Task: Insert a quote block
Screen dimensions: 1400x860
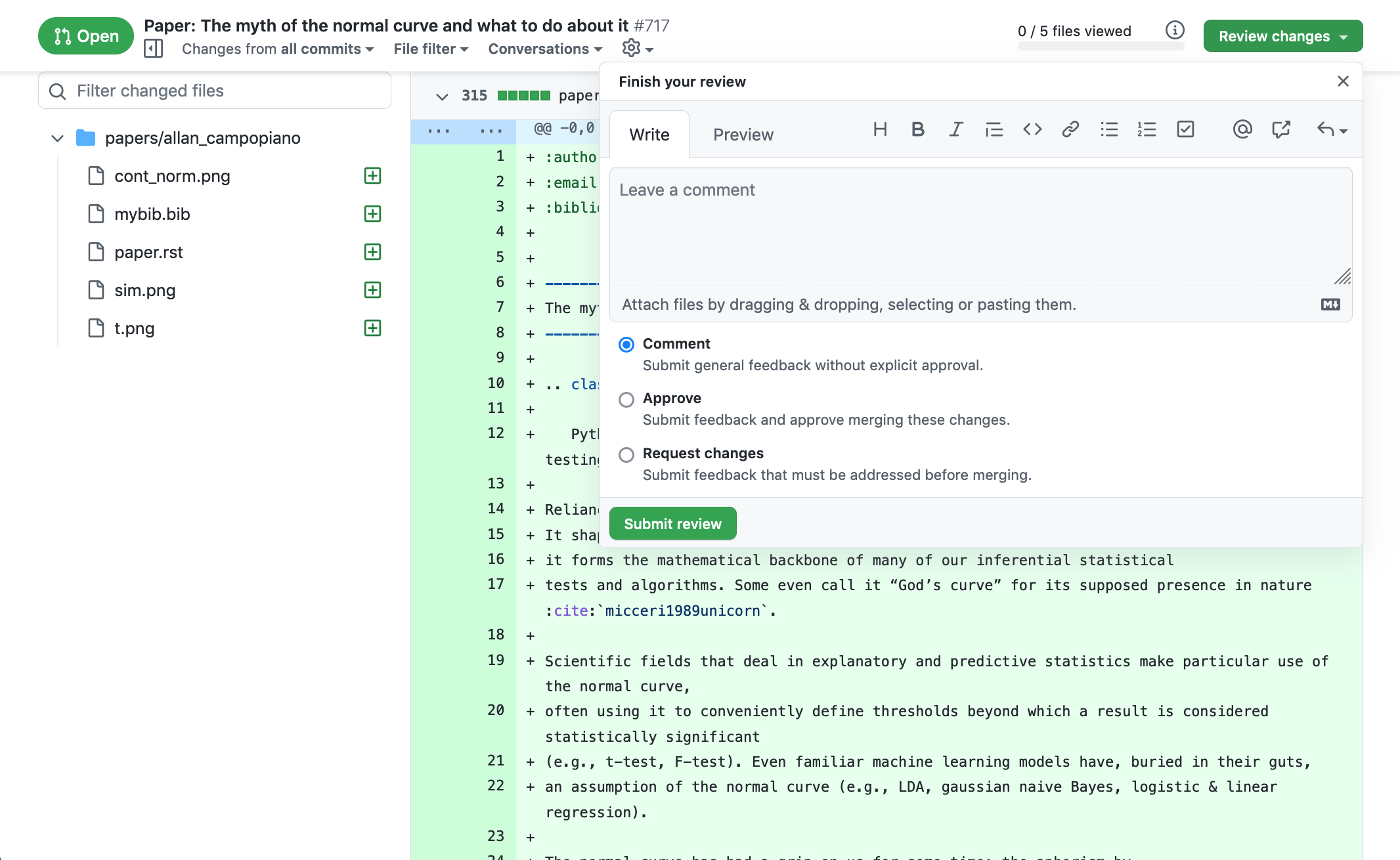Action: coord(994,129)
